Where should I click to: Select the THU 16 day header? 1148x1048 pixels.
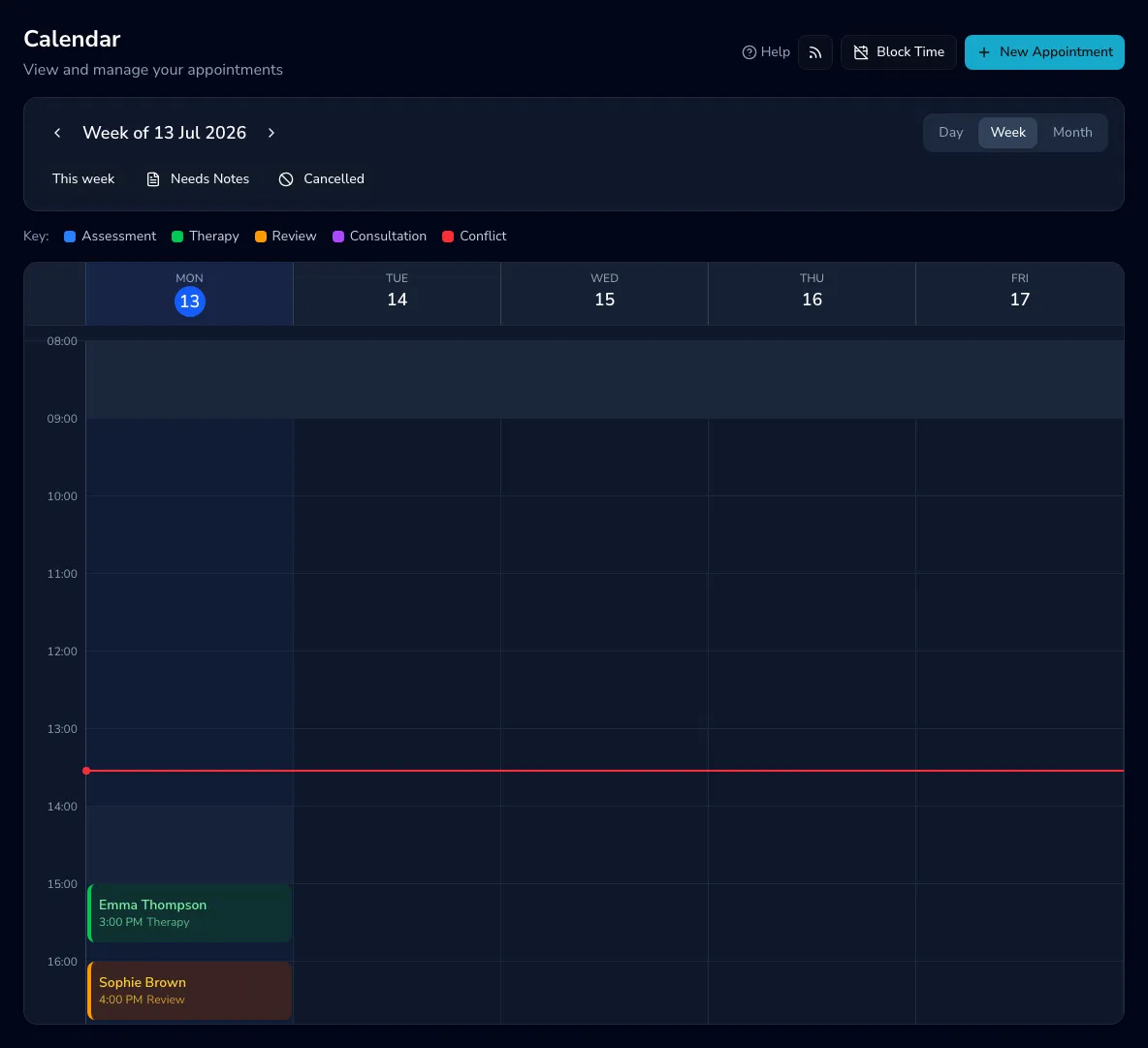point(812,294)
